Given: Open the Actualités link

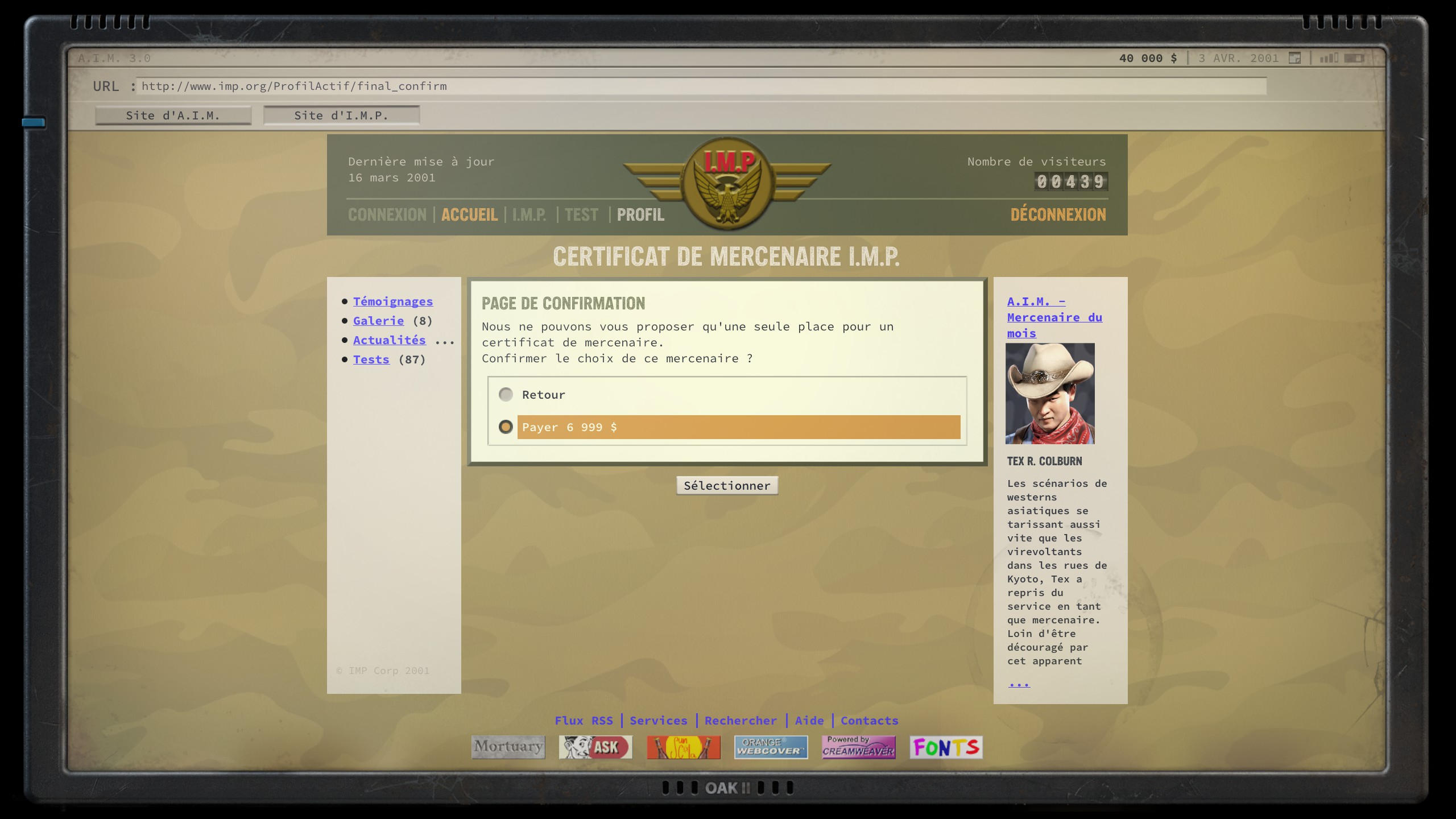Looking at the screenshot, I should [x=389, y=340].
